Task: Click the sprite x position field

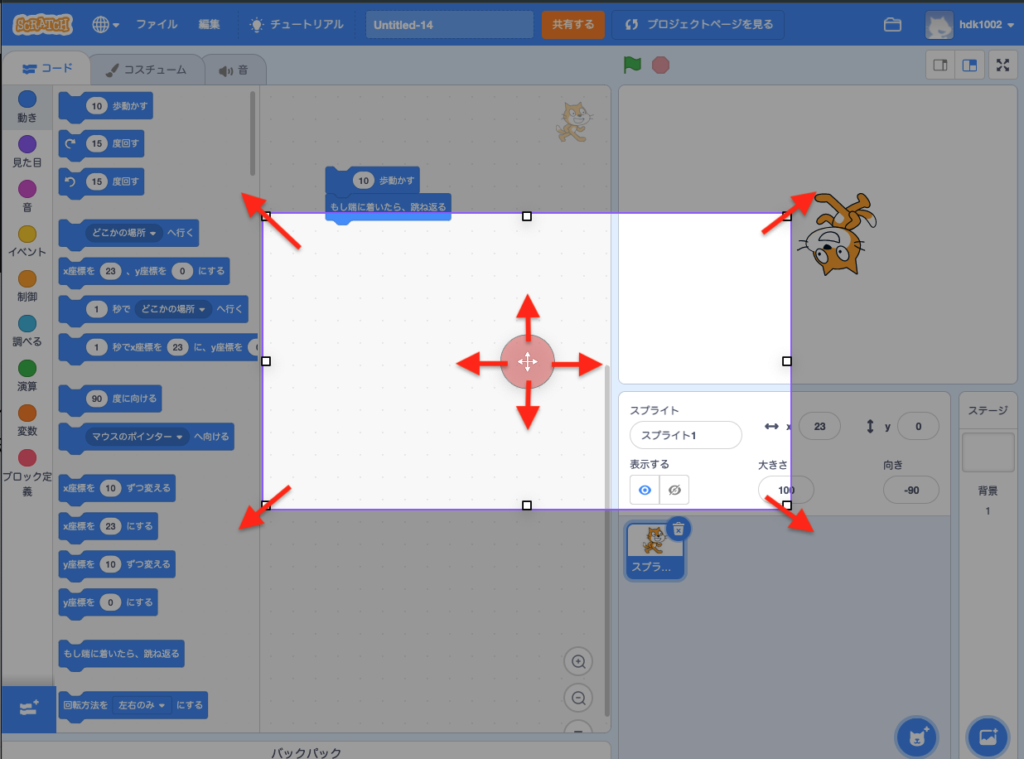Action: click(820, 427)
